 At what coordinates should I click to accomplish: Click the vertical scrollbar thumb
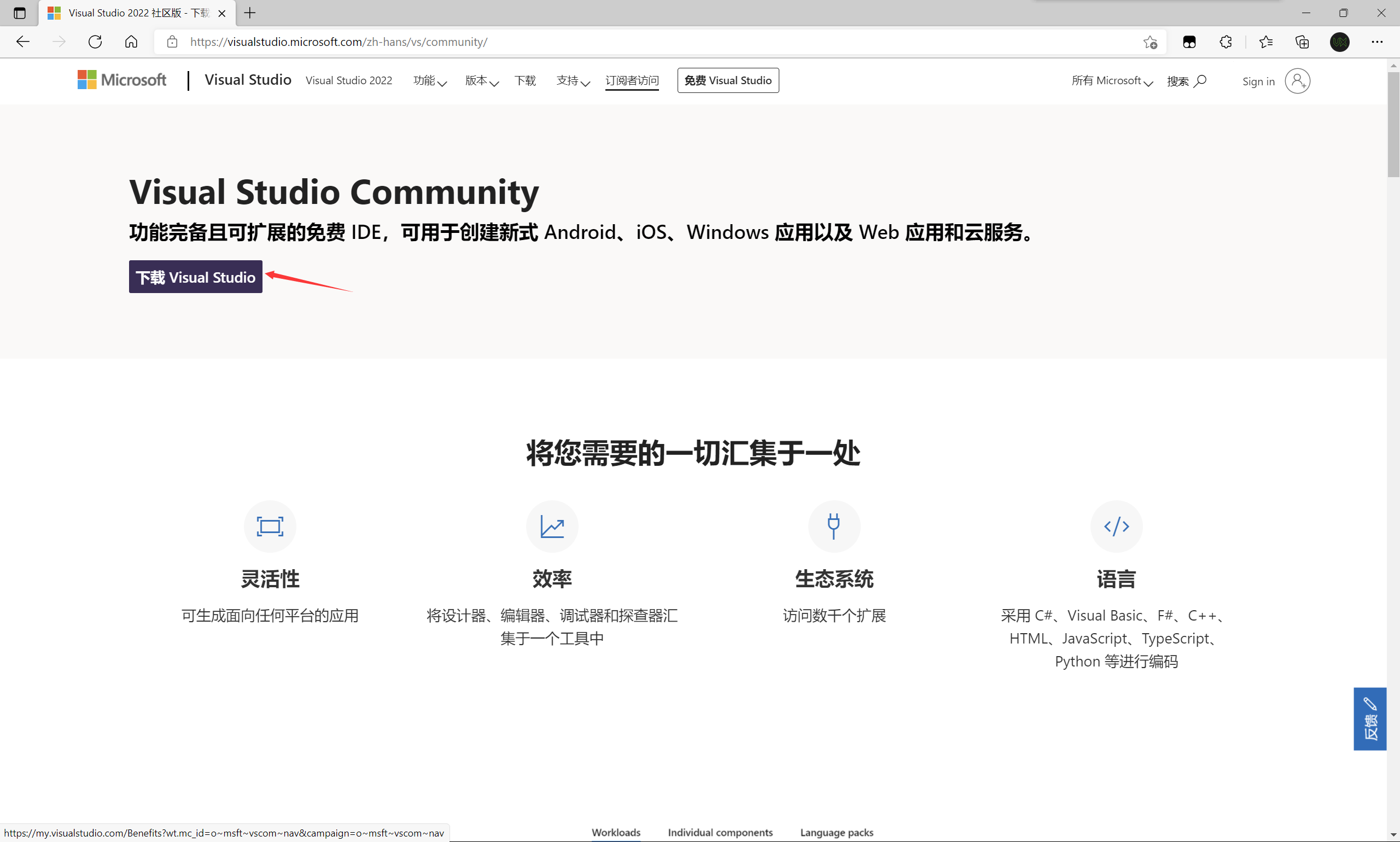point(1394,125)
